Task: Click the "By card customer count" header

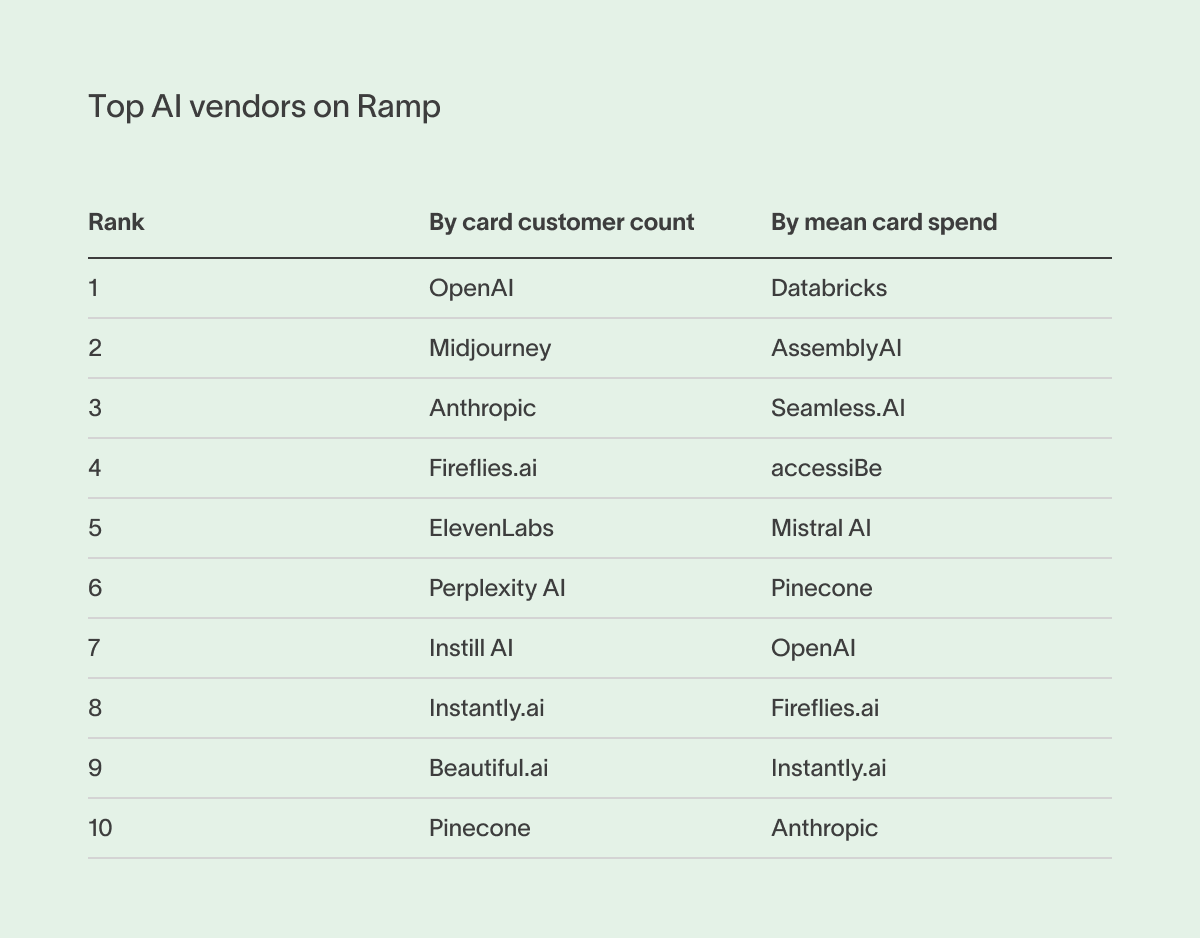Action: click(561, 222)
